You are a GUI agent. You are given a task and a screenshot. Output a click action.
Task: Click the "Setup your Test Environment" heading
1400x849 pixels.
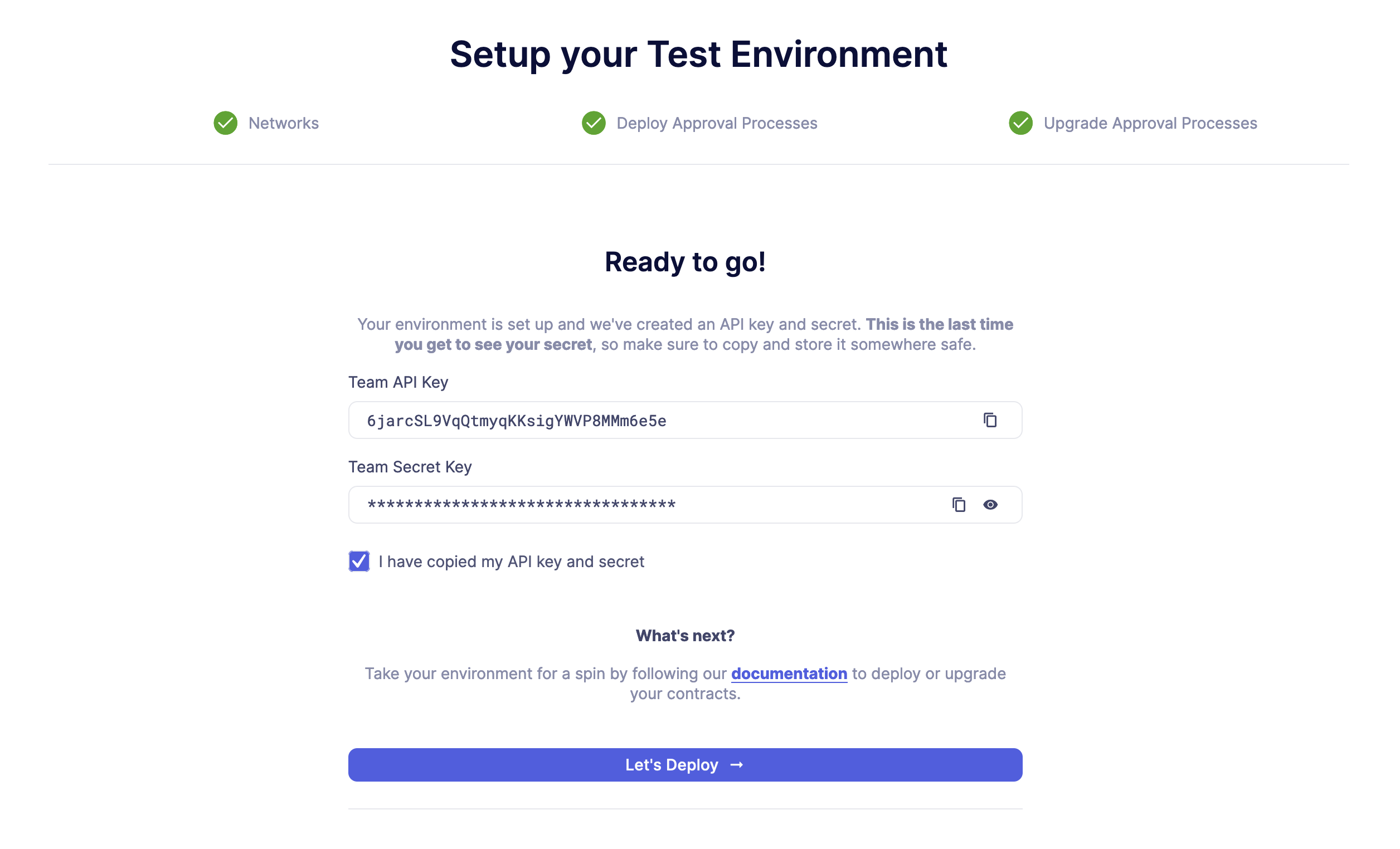tap(698, 55)
